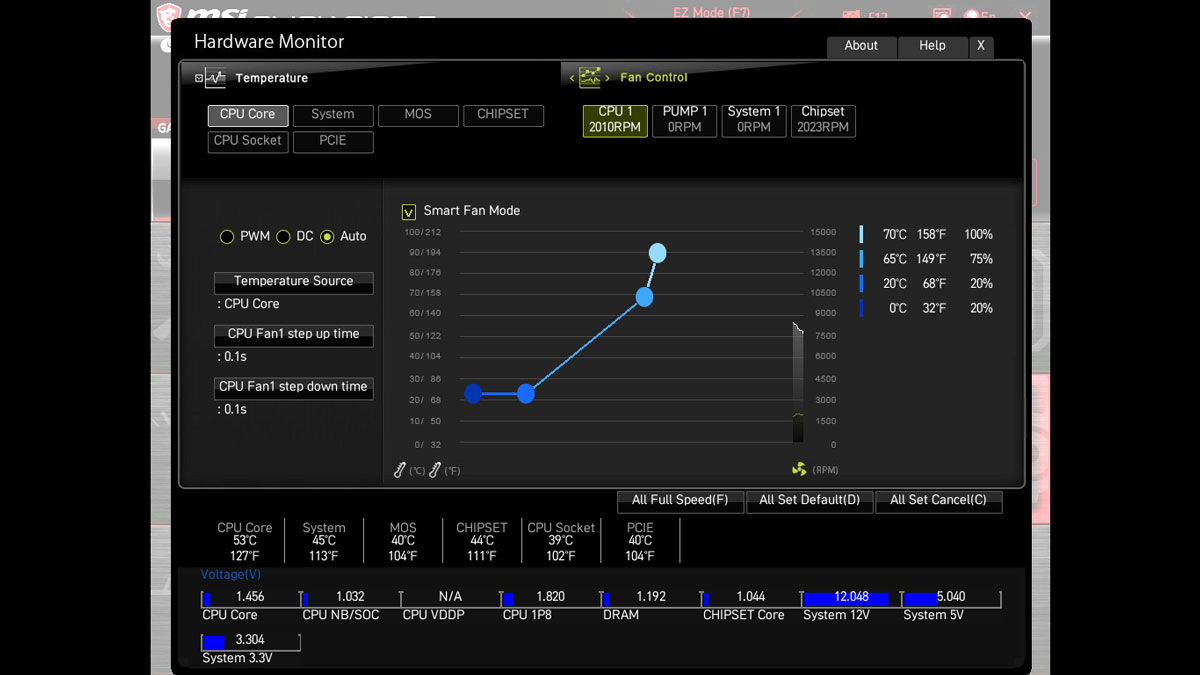Click the left arrow beside Fan Control
Viewport: 1200px width, 675px height.
[572, 78]
